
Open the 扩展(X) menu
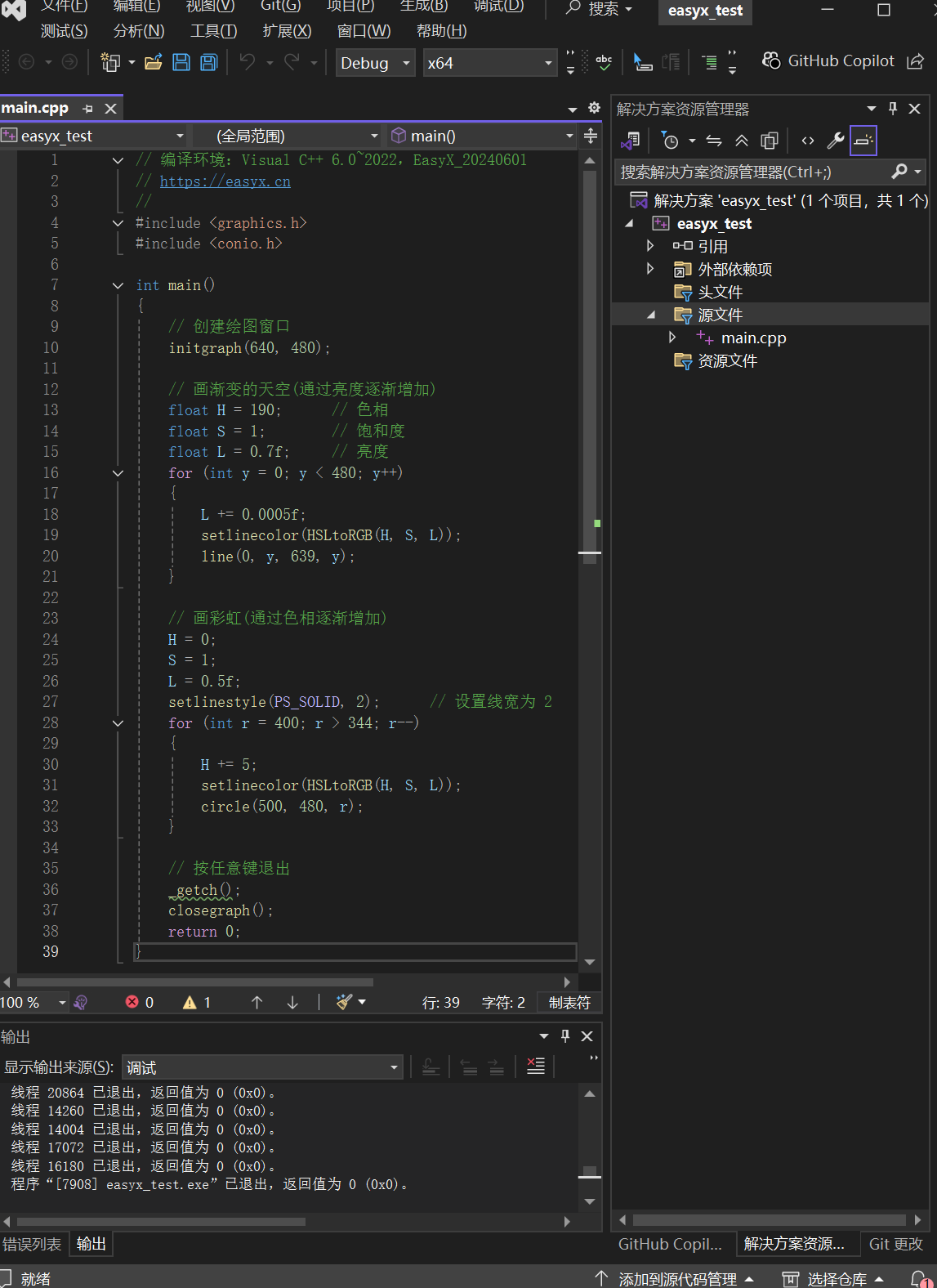(287, 31)
